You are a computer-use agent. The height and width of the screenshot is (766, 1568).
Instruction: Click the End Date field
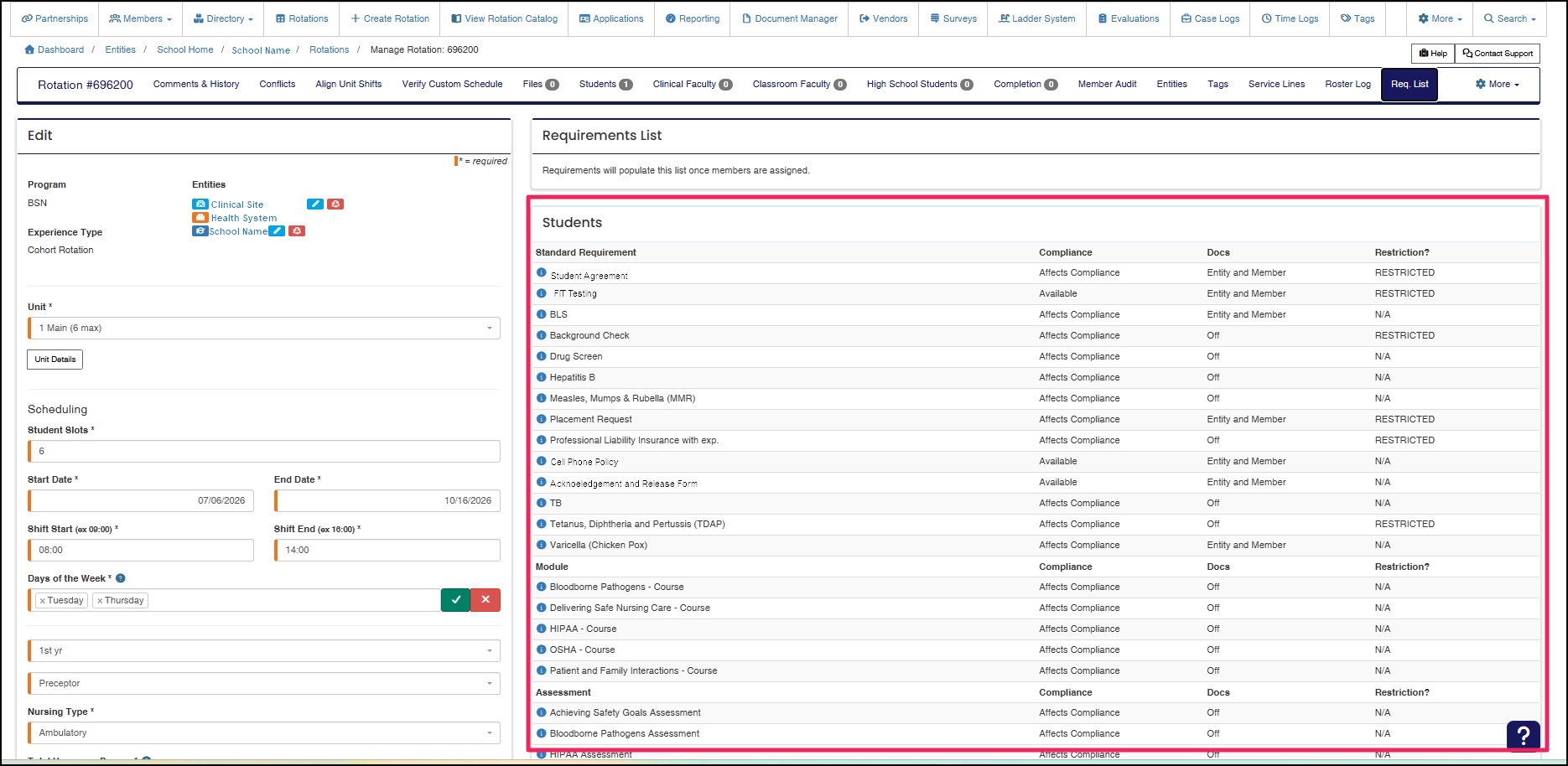point(387,500)
